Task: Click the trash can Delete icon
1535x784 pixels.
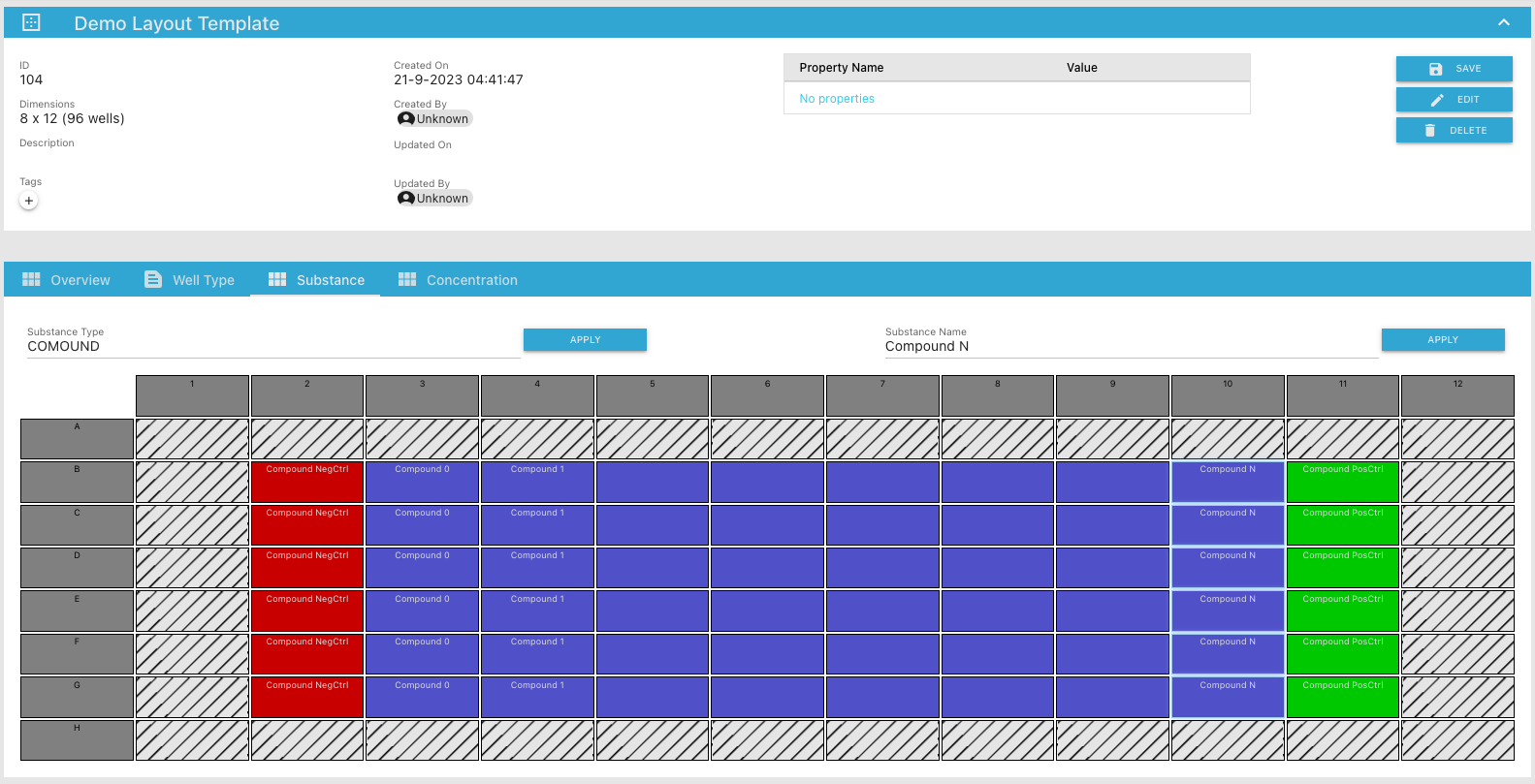Action: point(1429,131)
